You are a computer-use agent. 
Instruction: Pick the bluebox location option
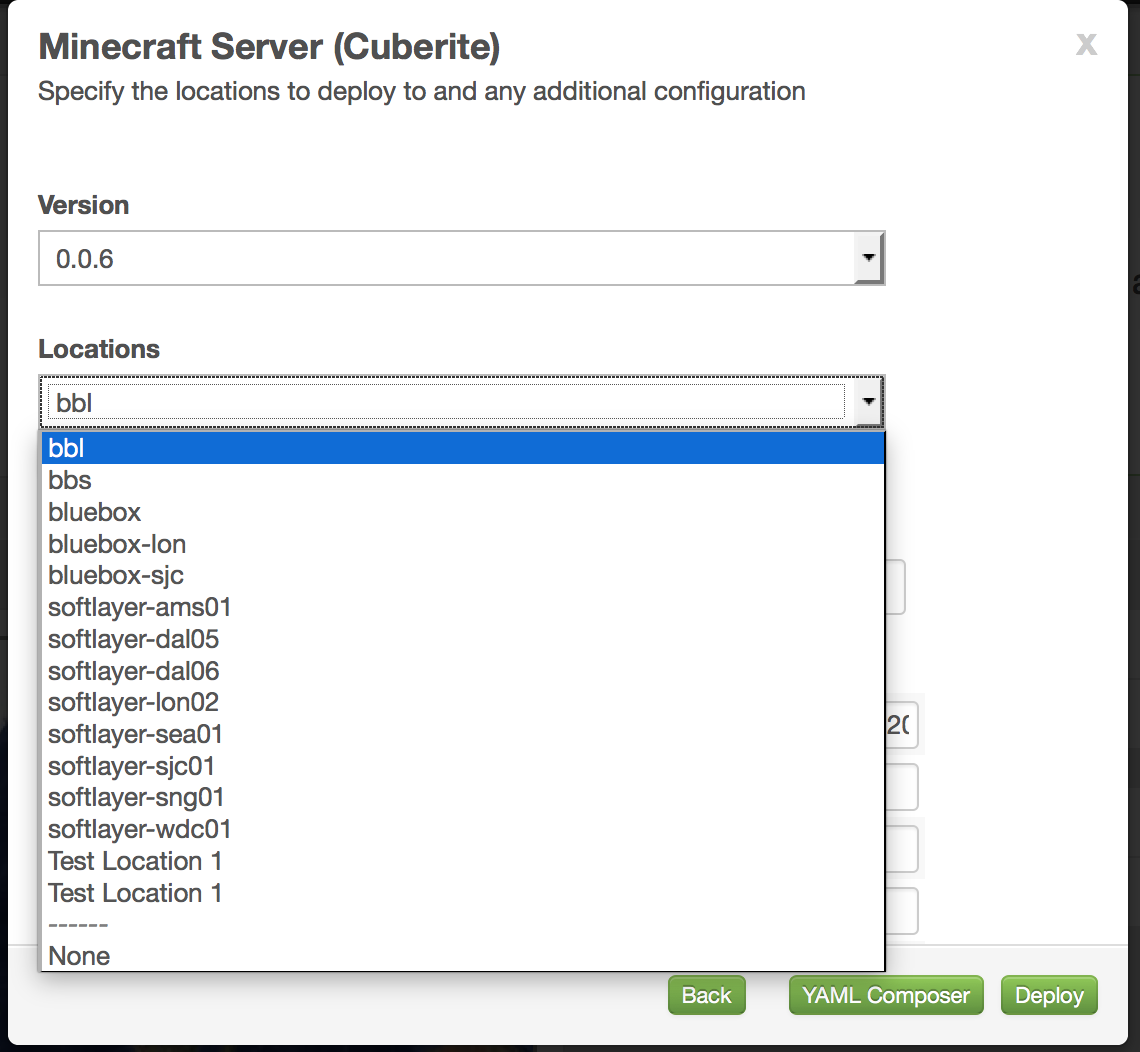[463, 512]
